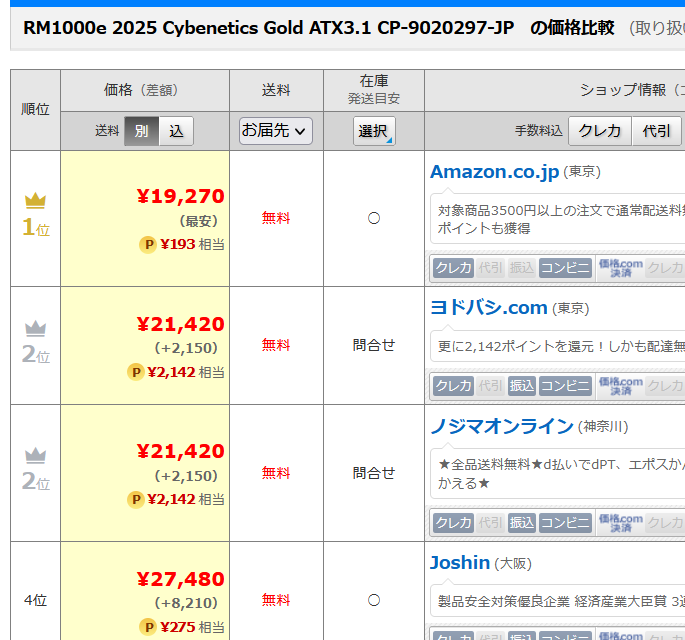Click the コンビニ payment badge in ノジマオンライン row

click(x=565, y=523)
